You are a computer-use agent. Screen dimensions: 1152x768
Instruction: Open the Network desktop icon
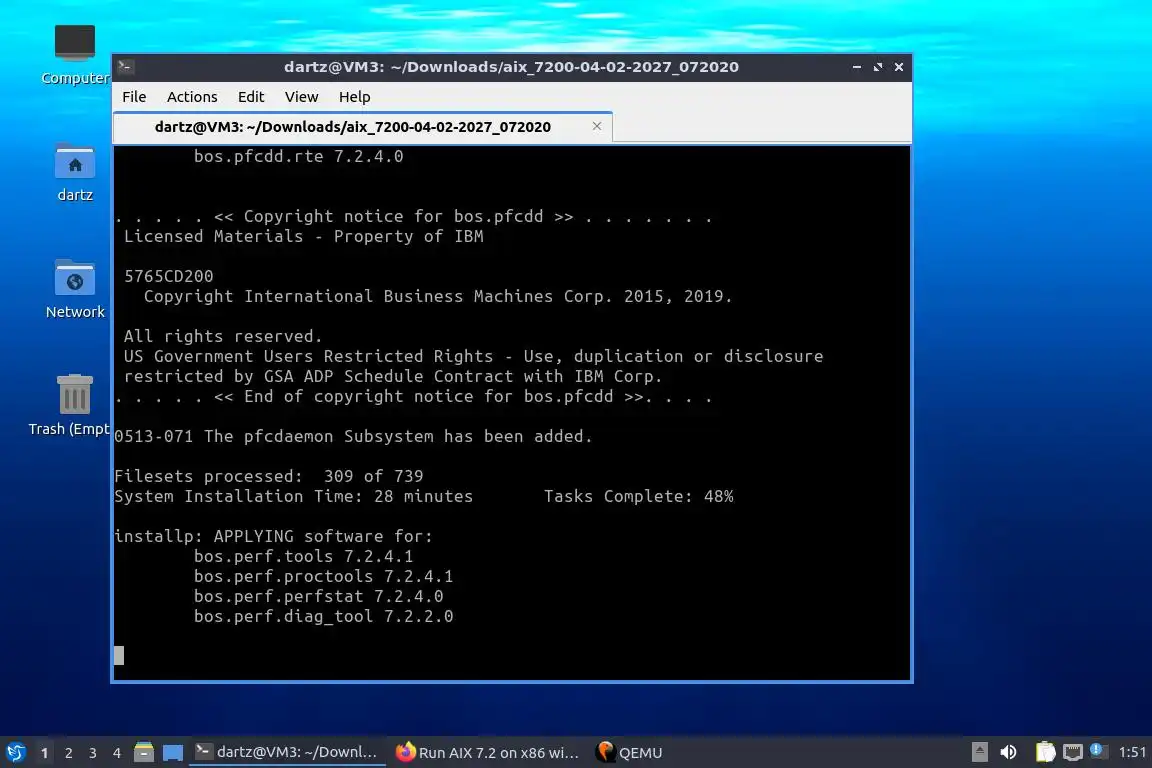[x=75, y=290]
